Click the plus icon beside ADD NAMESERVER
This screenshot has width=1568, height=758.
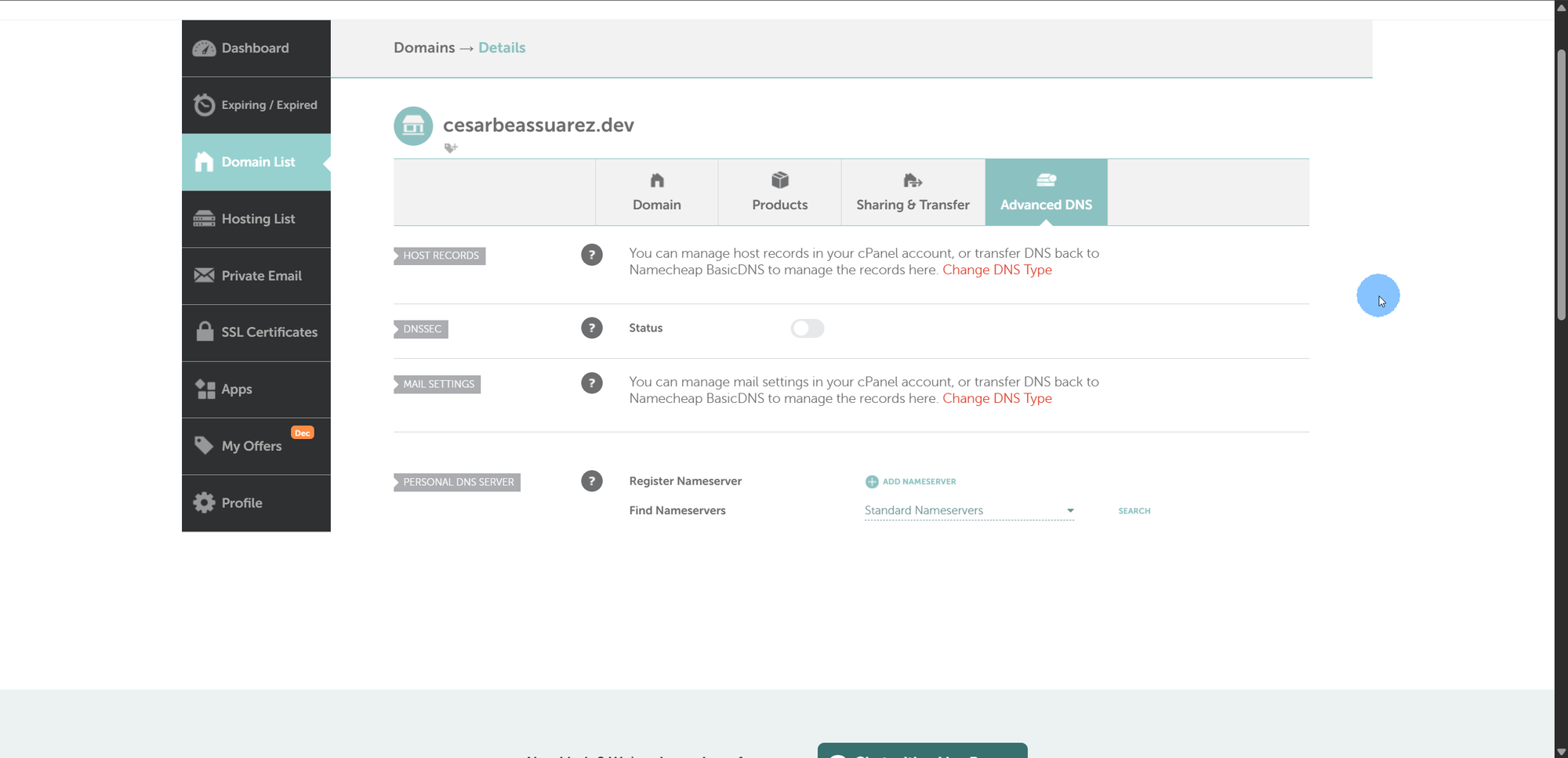point(872,481)
